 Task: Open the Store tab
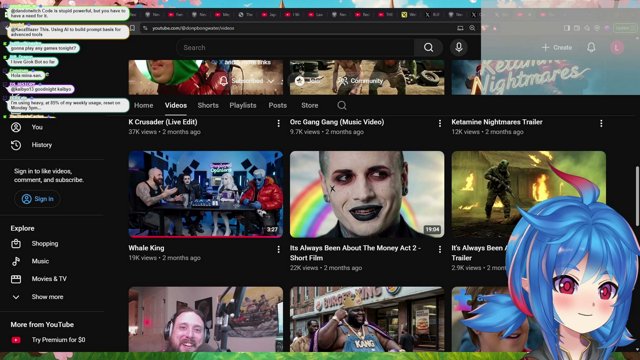(310, 105)
